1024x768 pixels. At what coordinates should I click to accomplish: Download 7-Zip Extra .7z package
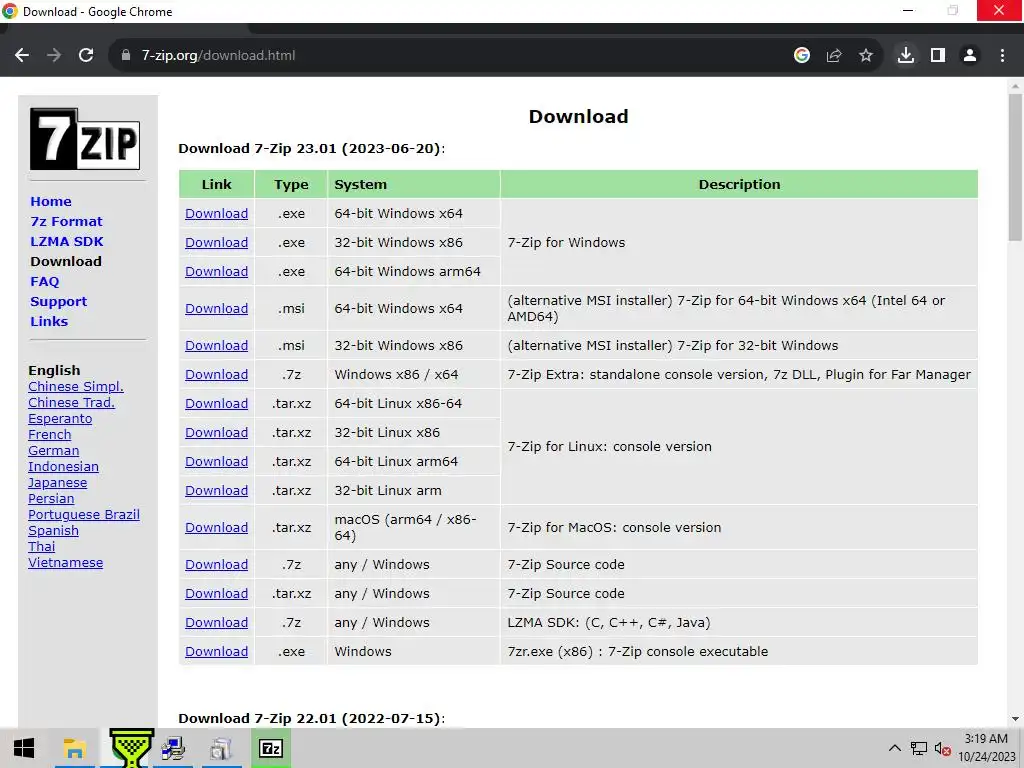click(x=216, y=375)
